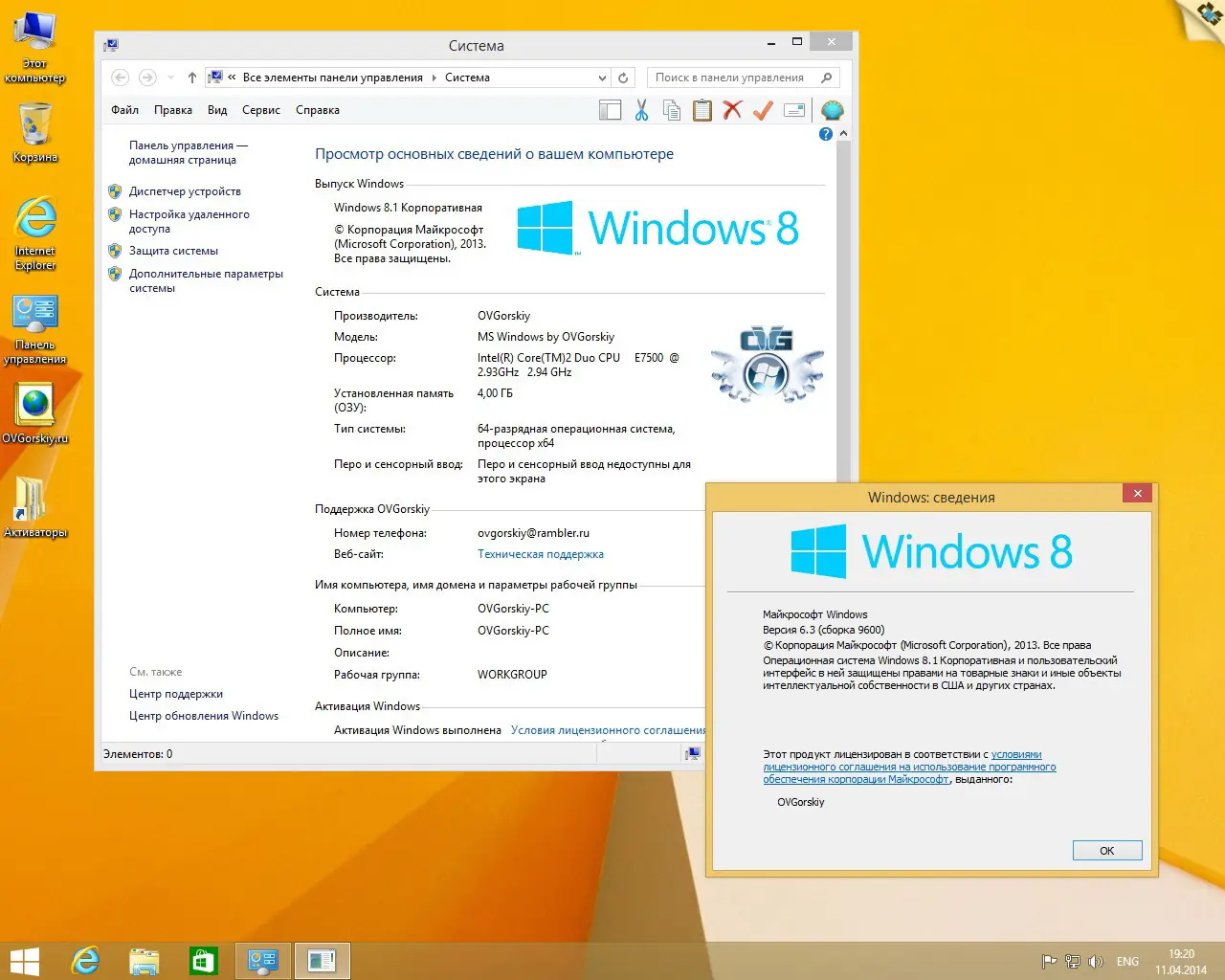
Task: Click the scrollbar up arrow
Action: tap(843, 134)
